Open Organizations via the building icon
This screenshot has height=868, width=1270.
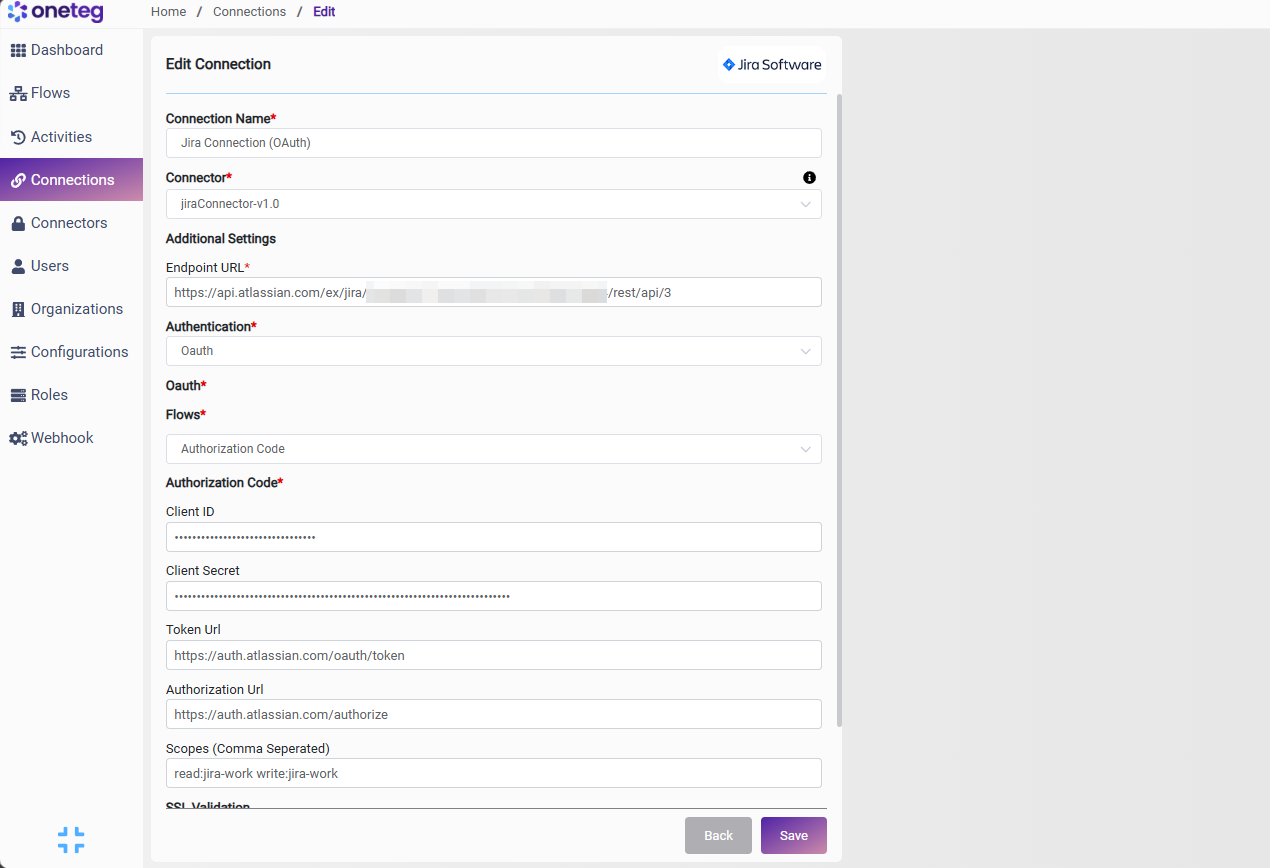point(18,309)
